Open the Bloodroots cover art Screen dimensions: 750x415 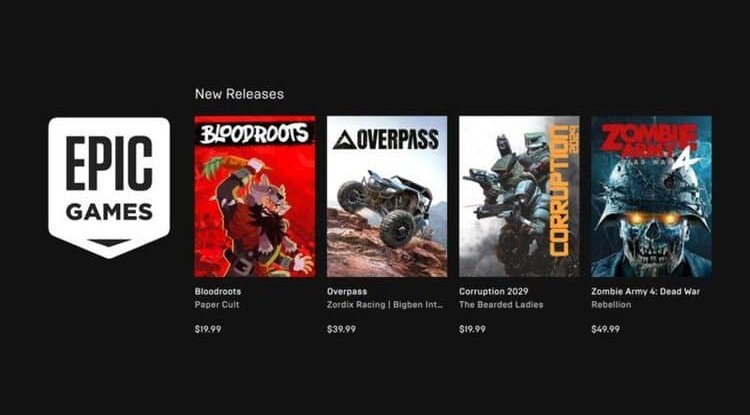255,196
